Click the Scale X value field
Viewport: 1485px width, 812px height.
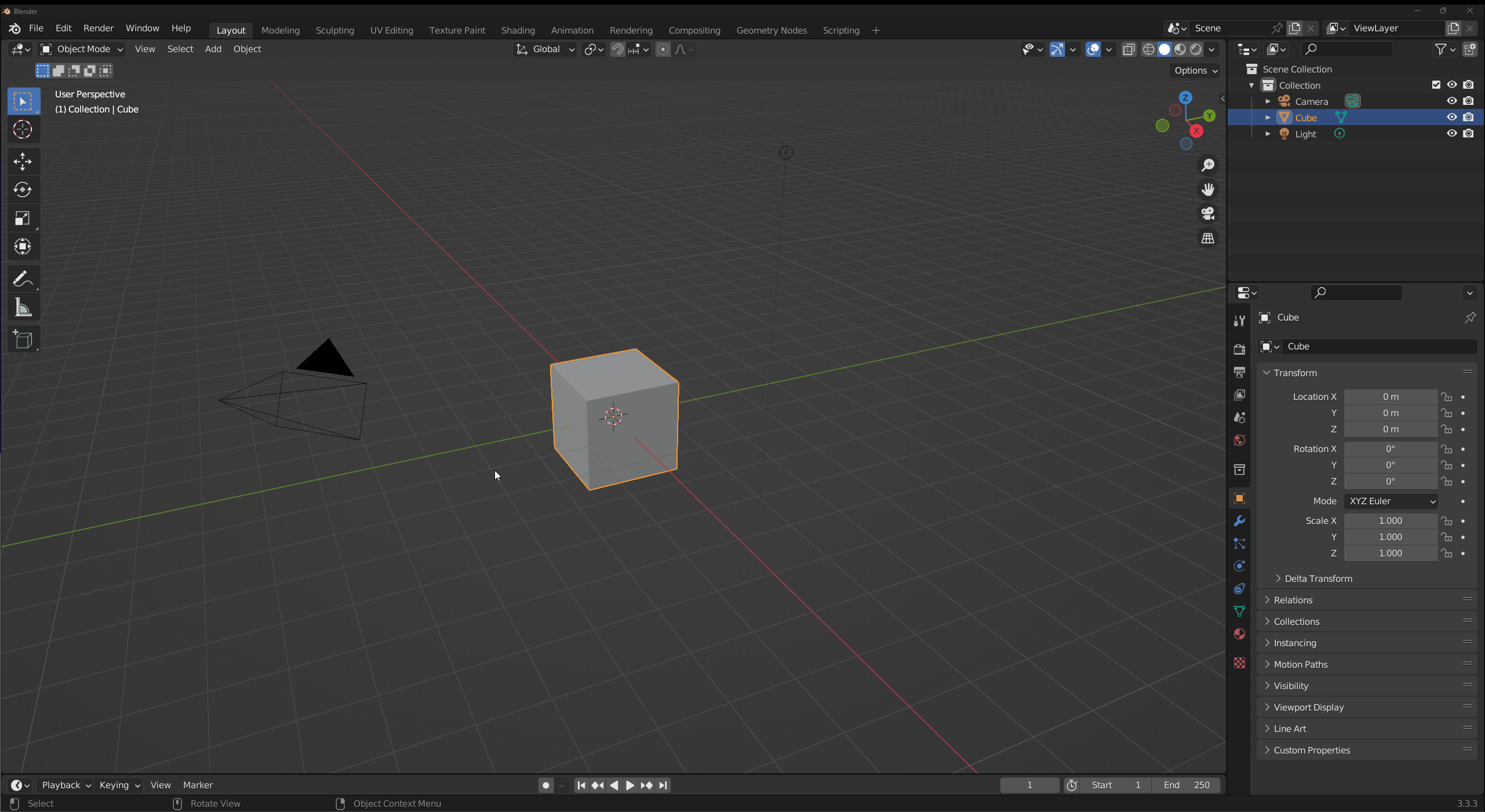click(x=1390, y=521)
